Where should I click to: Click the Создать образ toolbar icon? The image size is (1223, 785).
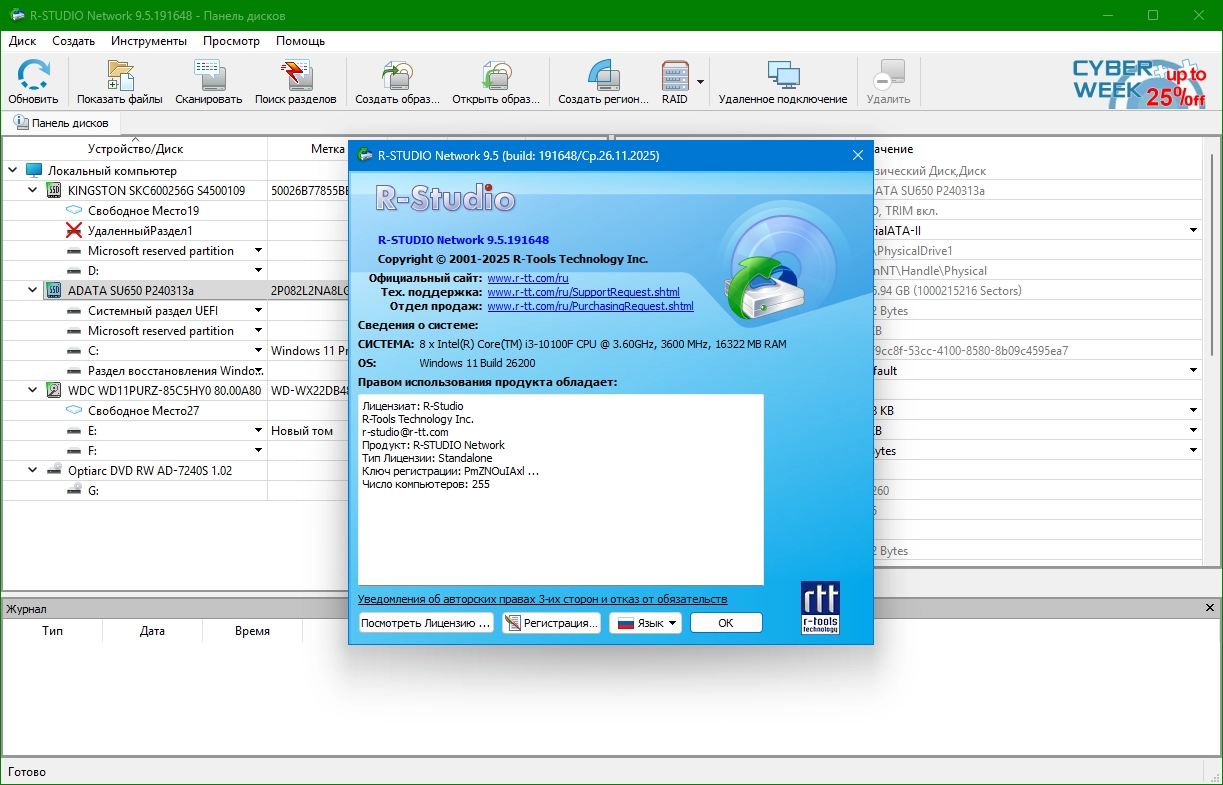tap(397, 81)
